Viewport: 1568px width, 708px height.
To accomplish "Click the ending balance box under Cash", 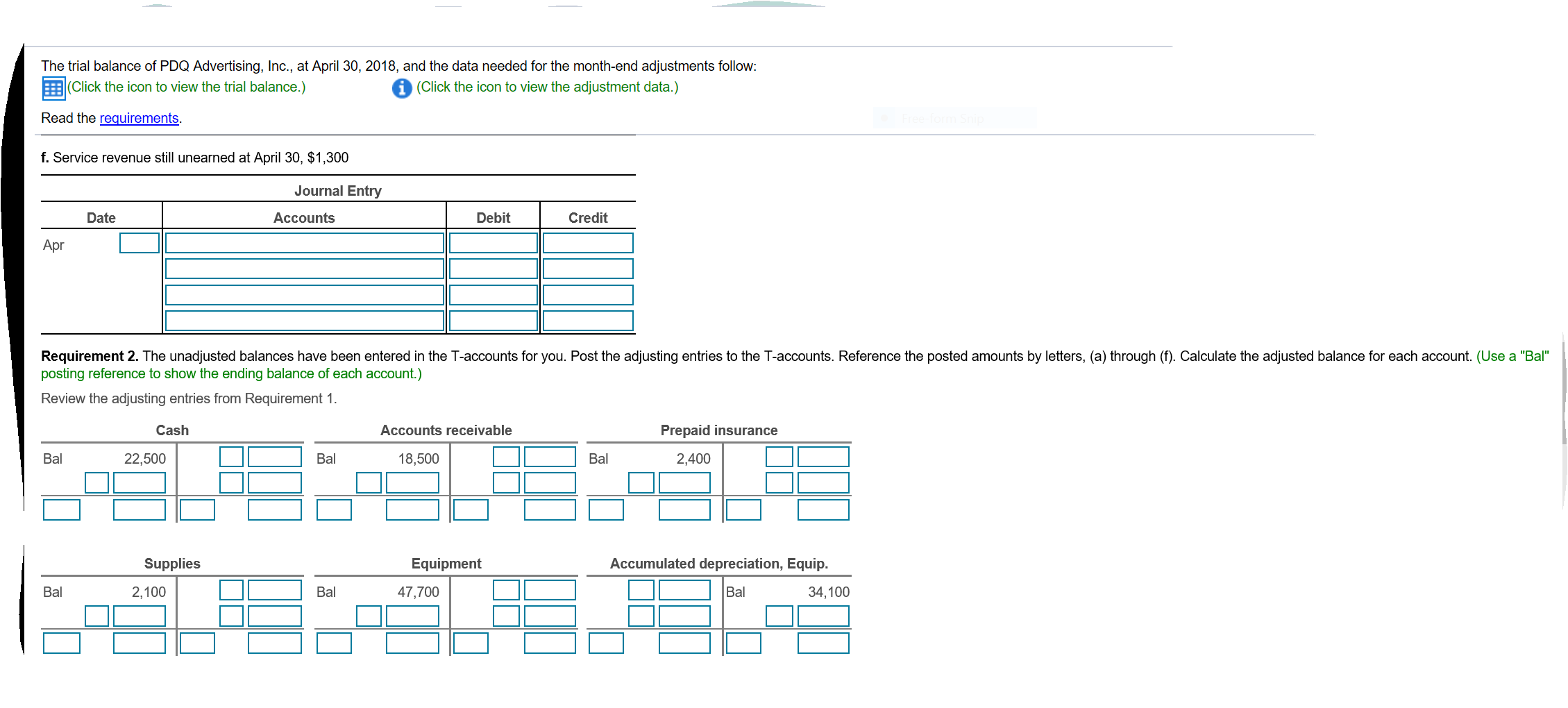I will (139, 509).
